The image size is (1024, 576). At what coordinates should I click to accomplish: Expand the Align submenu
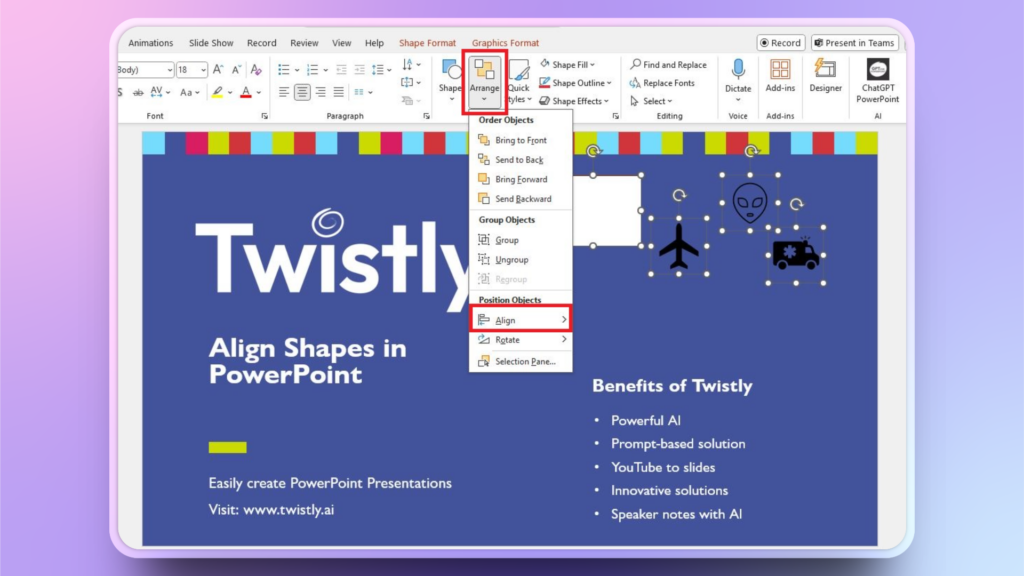520,320
